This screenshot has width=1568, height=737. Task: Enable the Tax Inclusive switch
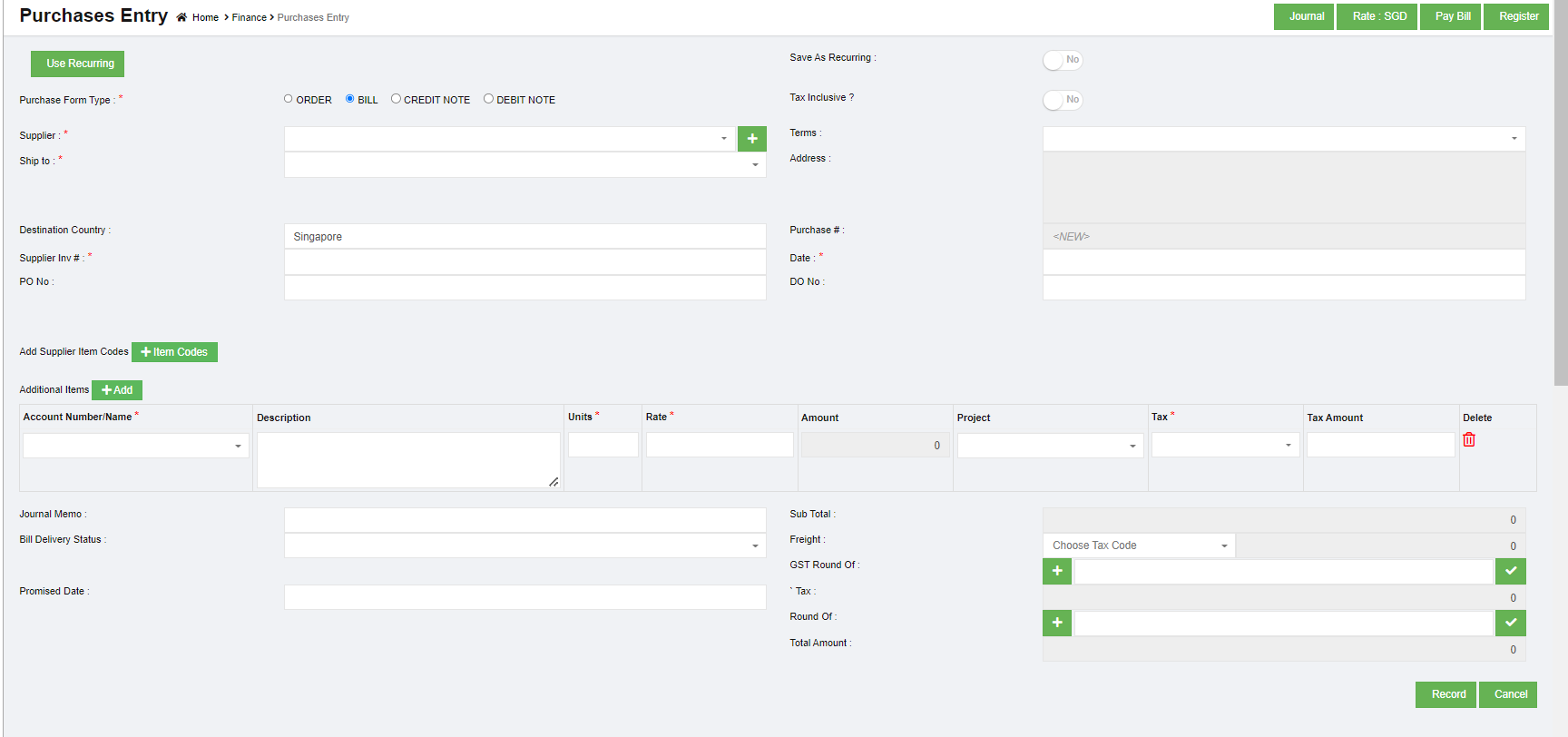[1062, 100]
